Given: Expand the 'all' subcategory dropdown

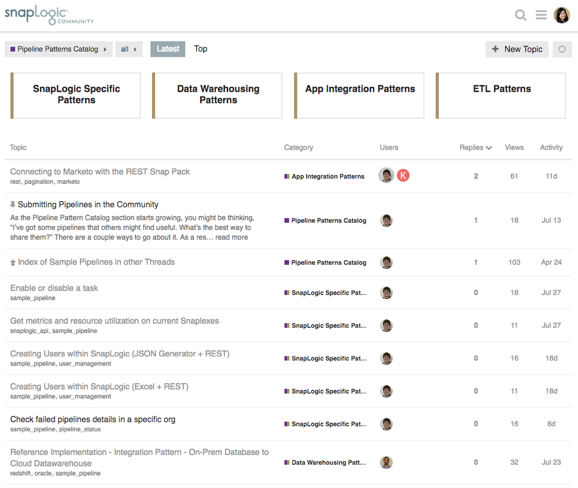Looking at the screenshot, I should pyautogui.click(x=129, y=49).
